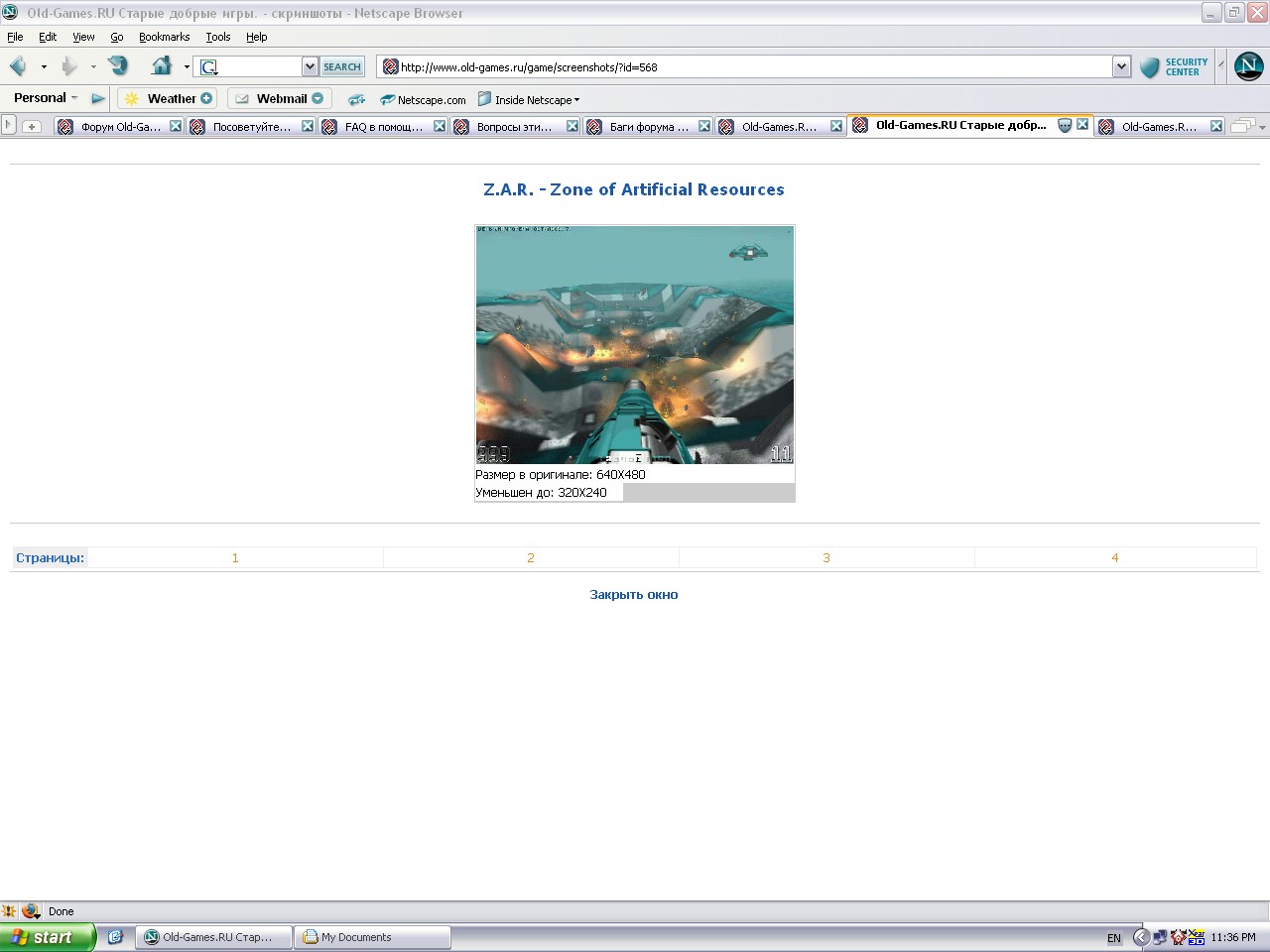Switch to Old-Games.RU taskbar button
Screen dimensions: 1270x952
coord(213,937)
